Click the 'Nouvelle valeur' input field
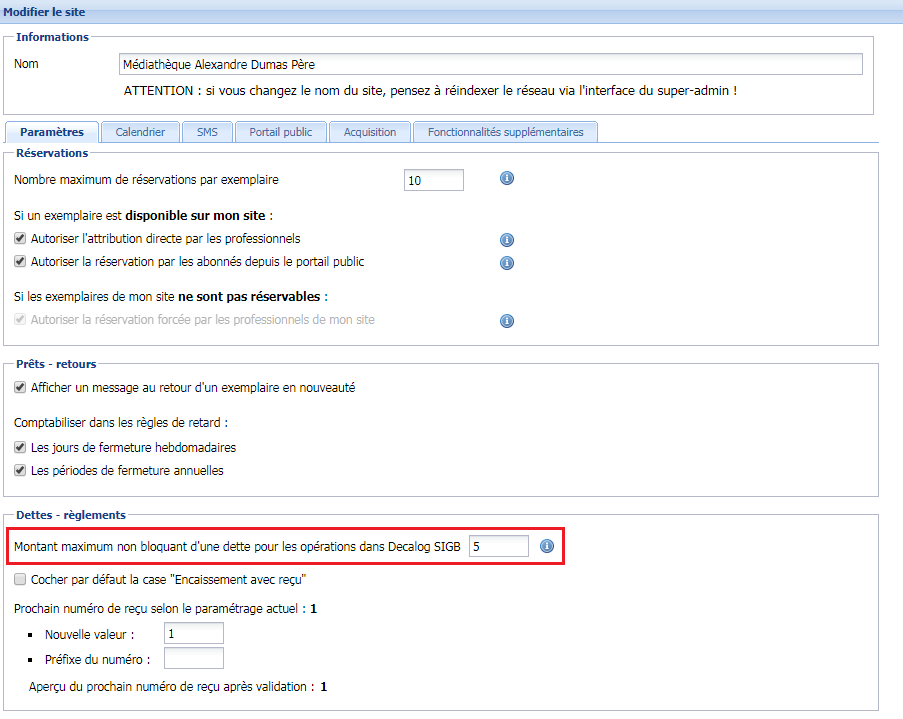This screenshot has height=719, width=903. pyautogui.click(x=193, y=632)
